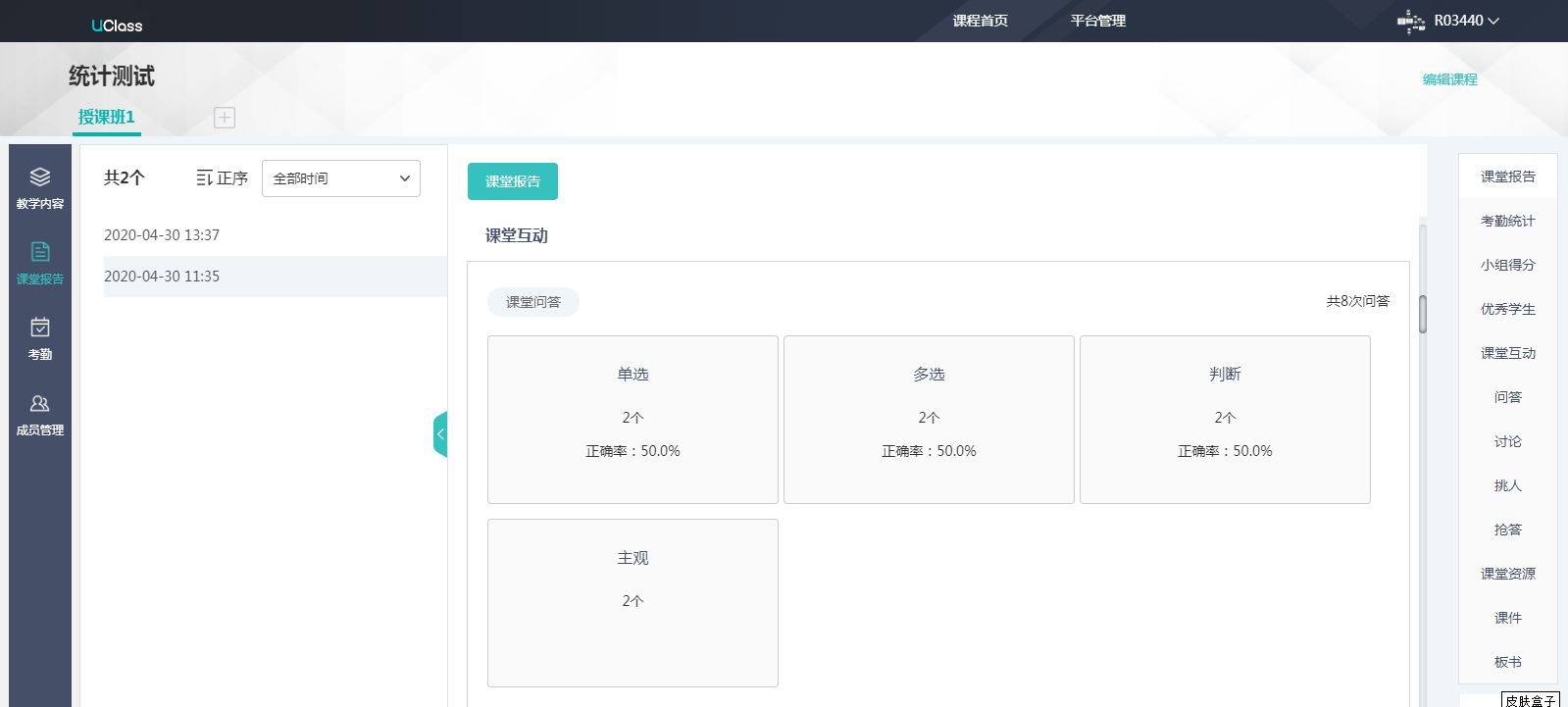The image size is (1568, 707).
Task: Open the 单选 question card
Action: 632,420
